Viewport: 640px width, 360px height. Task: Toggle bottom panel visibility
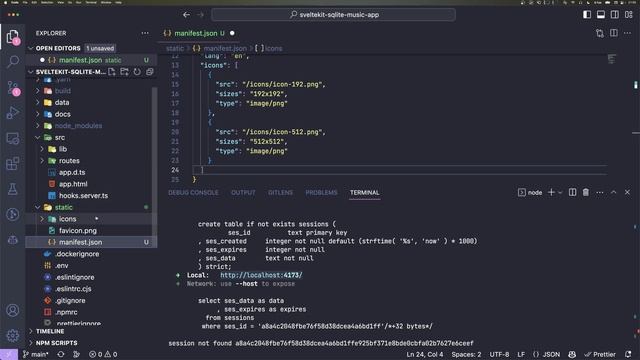pyautogui.click(x=601, y=15)
